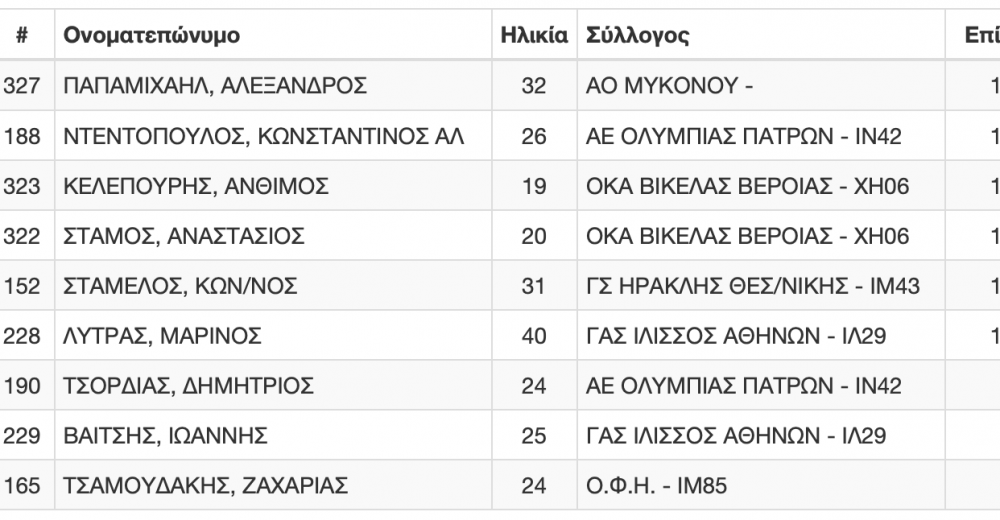Click the # column header

pyautogui.click(x=22, y=35)
